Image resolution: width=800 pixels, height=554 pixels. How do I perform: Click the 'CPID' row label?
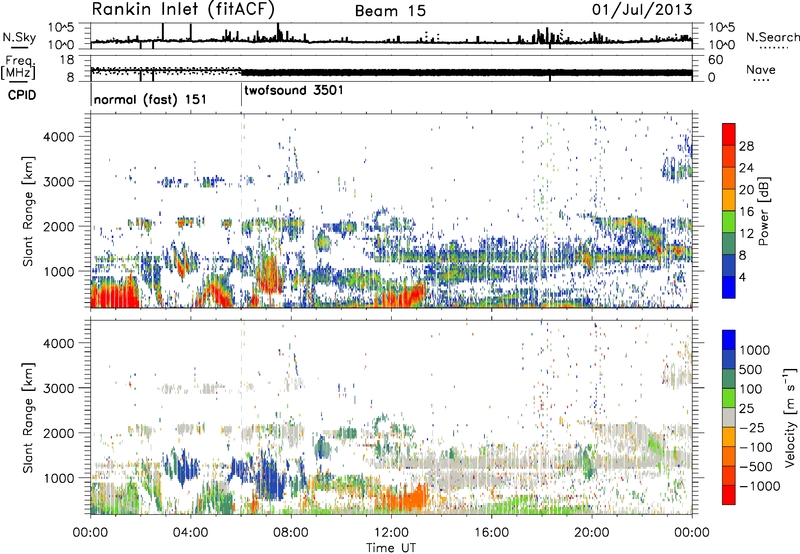21,95
